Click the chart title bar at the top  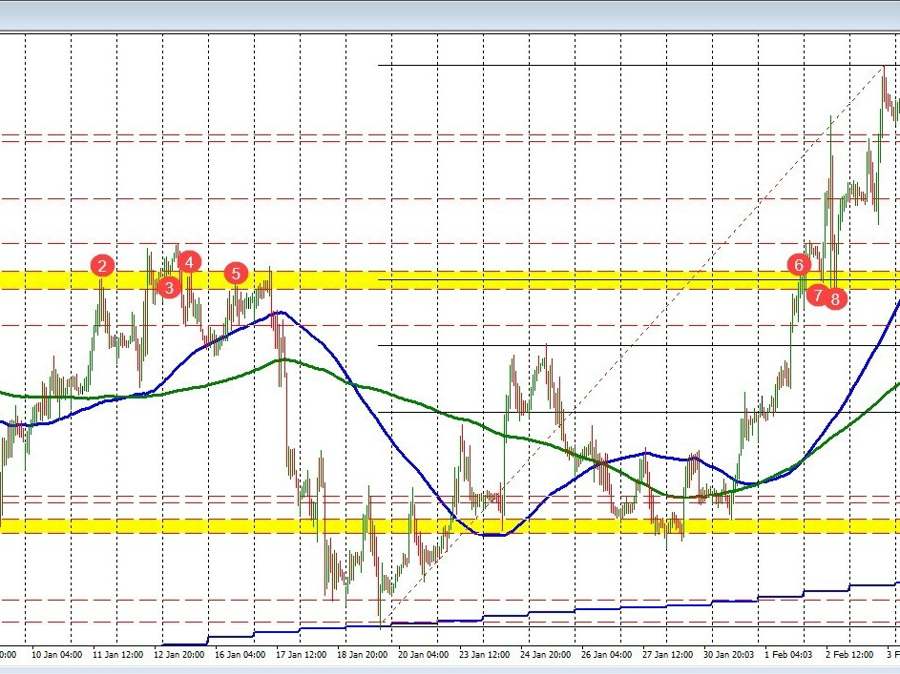[x=450, y=14]
